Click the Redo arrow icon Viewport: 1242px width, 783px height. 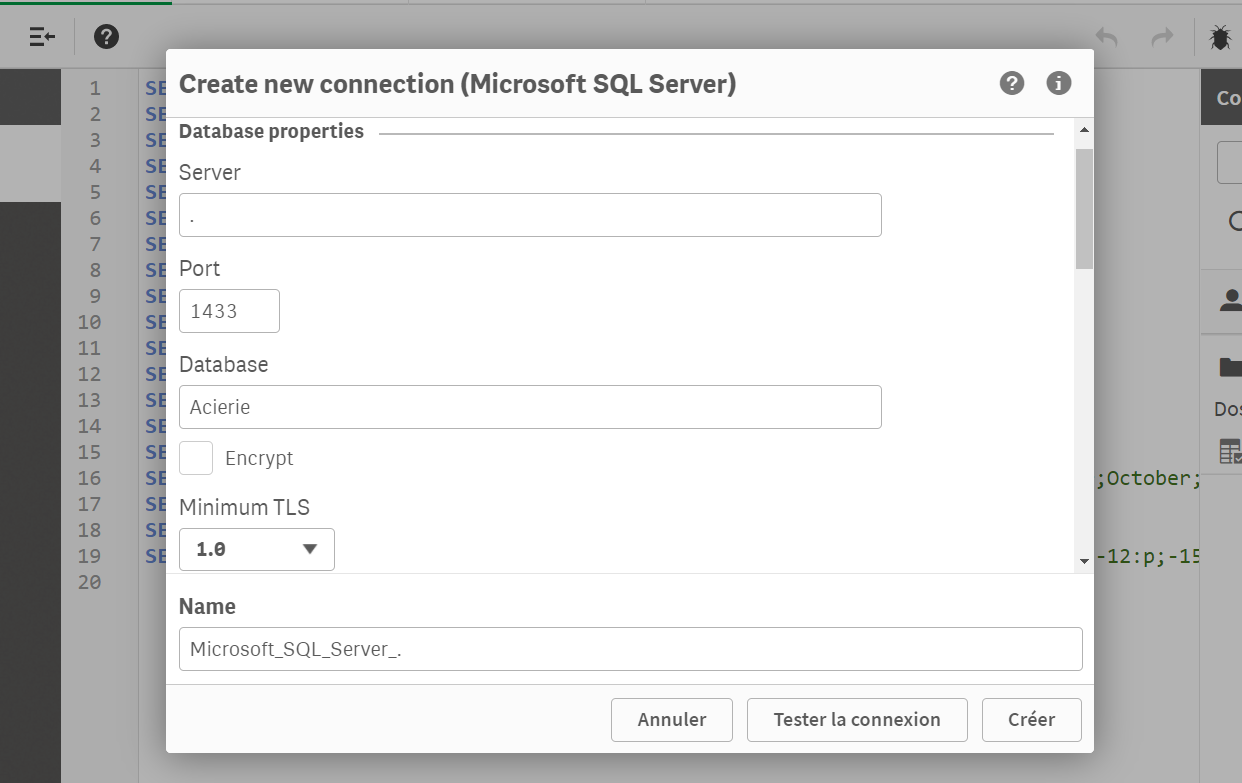(1161, 37)
